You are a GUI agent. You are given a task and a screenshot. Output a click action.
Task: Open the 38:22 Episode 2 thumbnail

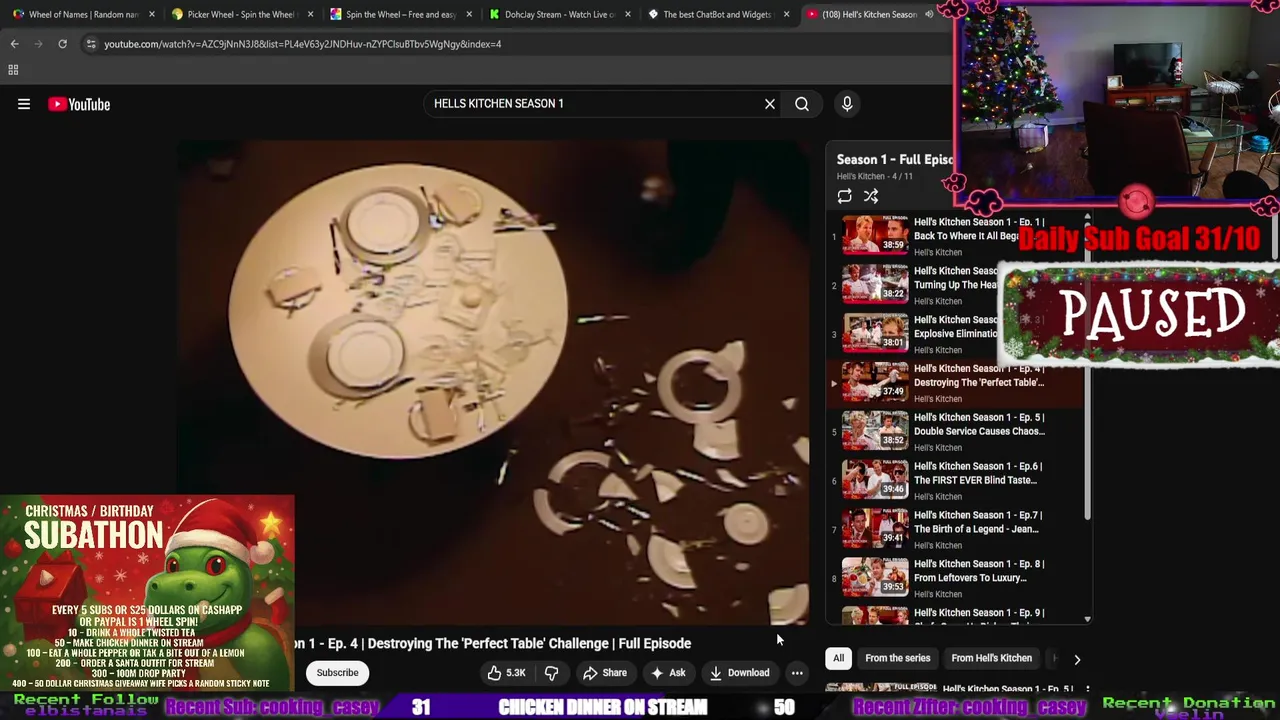click(875, 285)
